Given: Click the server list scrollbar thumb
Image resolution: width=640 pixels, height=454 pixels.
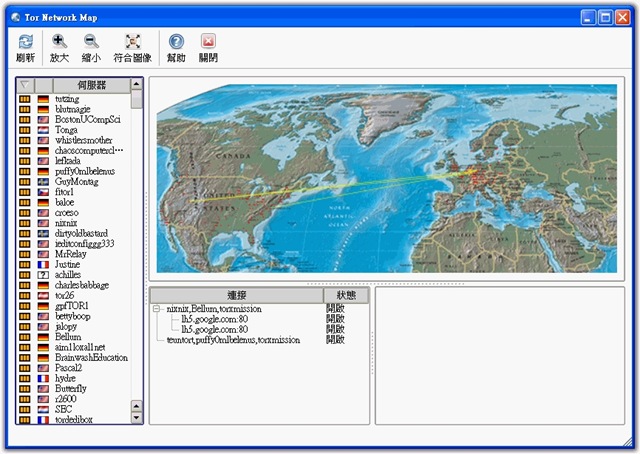Looking at the screenshot, I should point(137,99).
